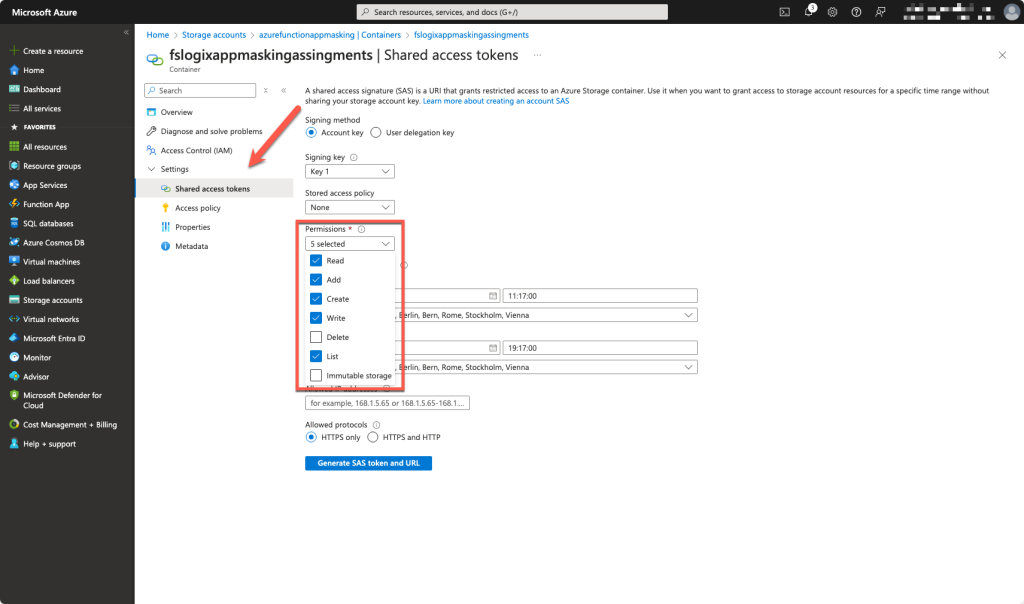The width and height of the screenshot is (1024, 604).
Task: Open Properties menu item
Action: click(x=192, y=227)
